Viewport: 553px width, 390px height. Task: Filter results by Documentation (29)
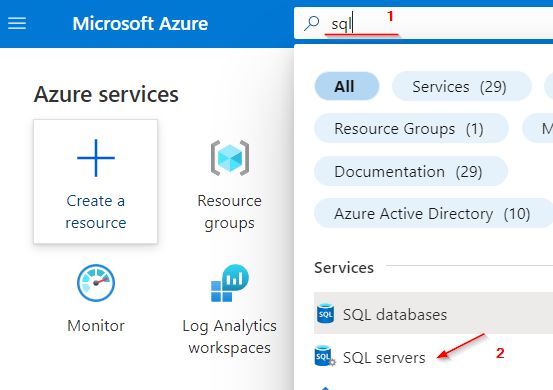pos(411,171)
